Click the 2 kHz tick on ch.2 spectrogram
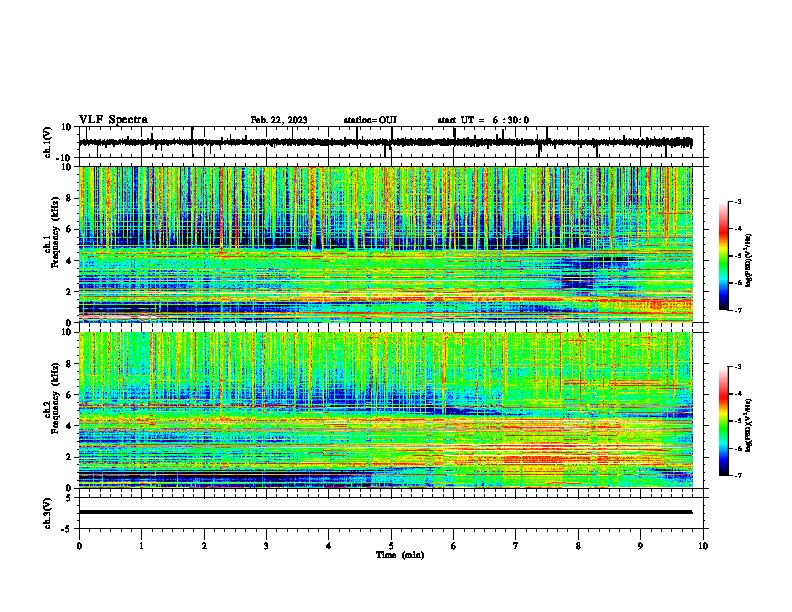 [x=69, y=457]
